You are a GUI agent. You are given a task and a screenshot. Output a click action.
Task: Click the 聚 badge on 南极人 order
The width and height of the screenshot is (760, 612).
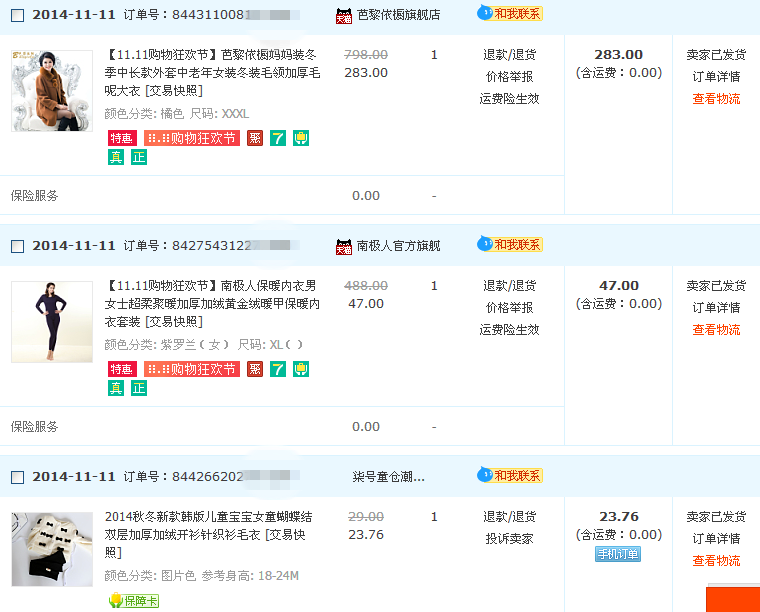click(x=255, y=369)
